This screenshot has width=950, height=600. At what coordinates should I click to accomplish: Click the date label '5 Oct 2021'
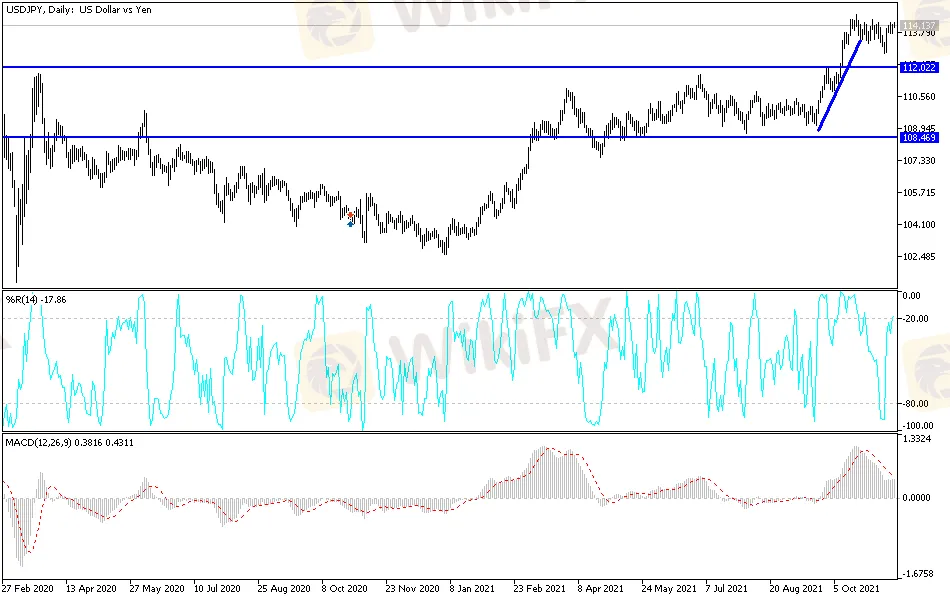856,588
